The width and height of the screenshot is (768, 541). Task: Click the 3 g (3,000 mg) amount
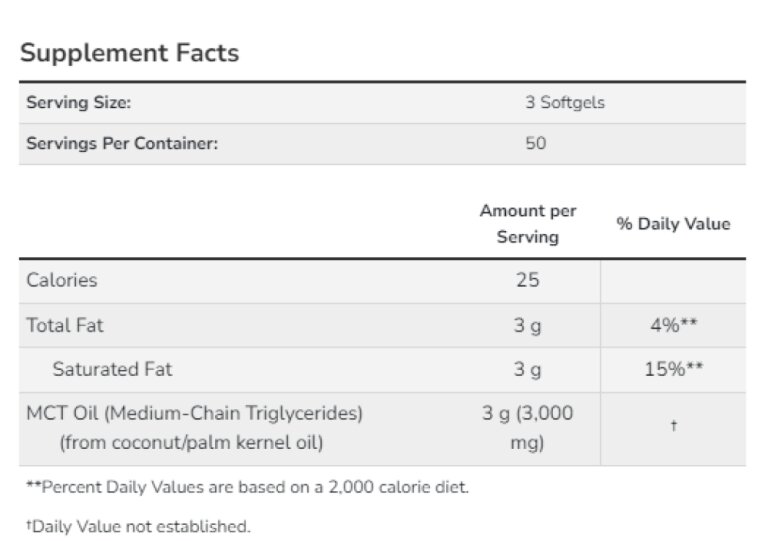(527, 426)
